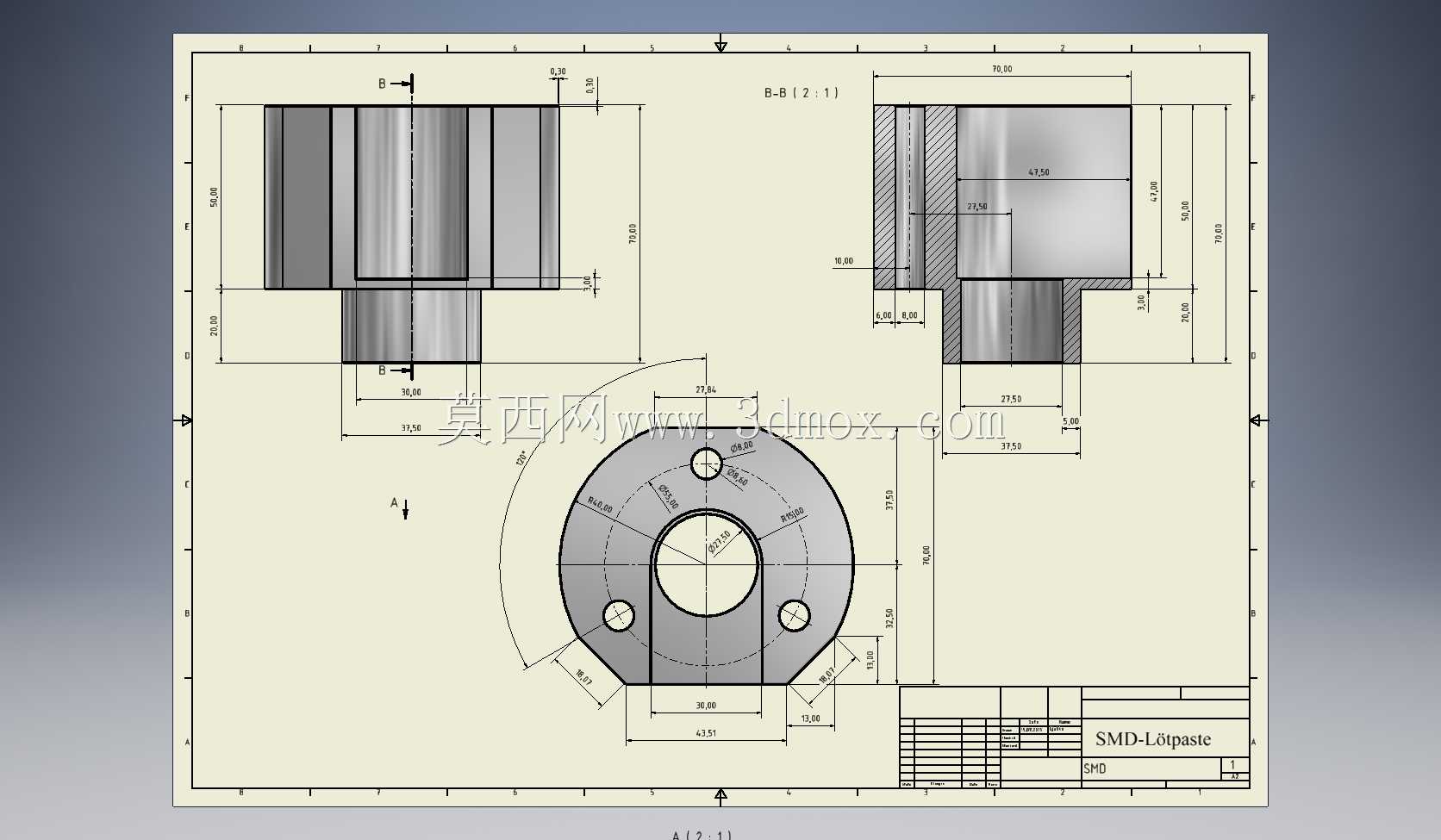Click the 27,50 dimension inside the section view
The height and width of the screenshot is (840, 1441).
[977, 207]
